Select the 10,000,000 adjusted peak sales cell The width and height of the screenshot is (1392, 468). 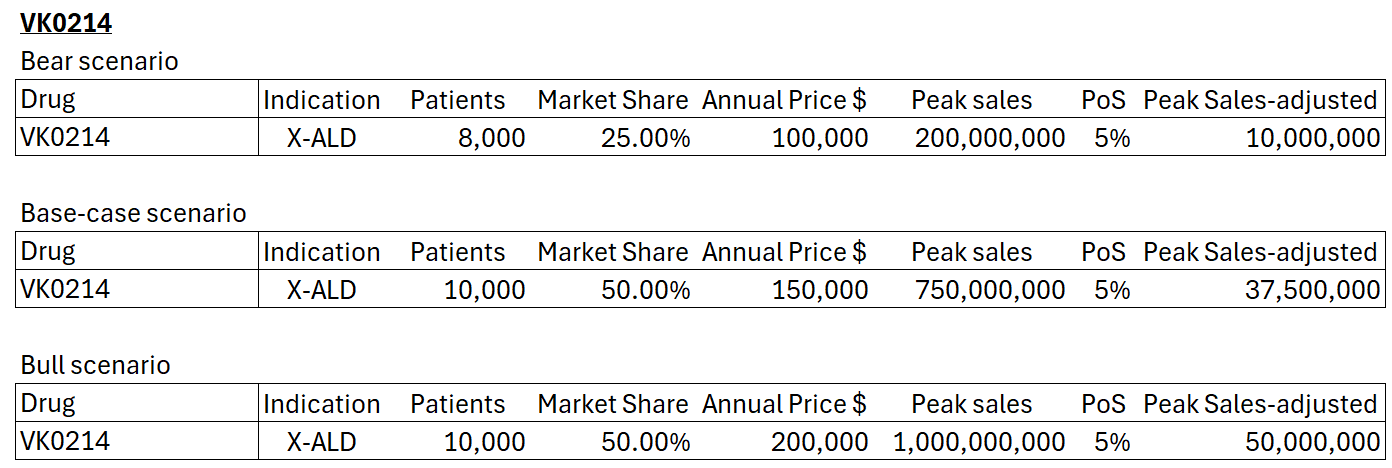click(x=1312, y=138)
